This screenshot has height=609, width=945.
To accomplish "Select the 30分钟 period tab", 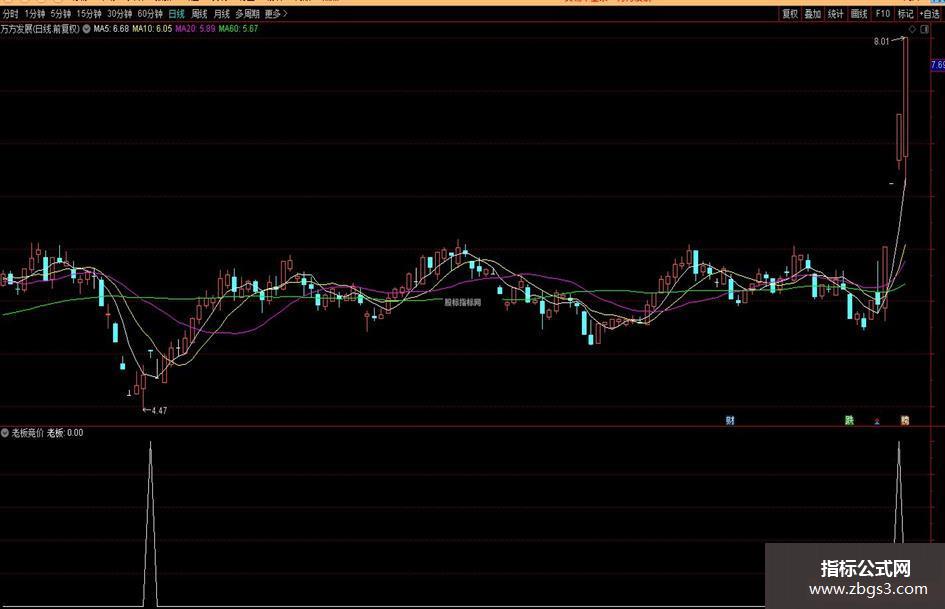I will [x=119, y=13].
